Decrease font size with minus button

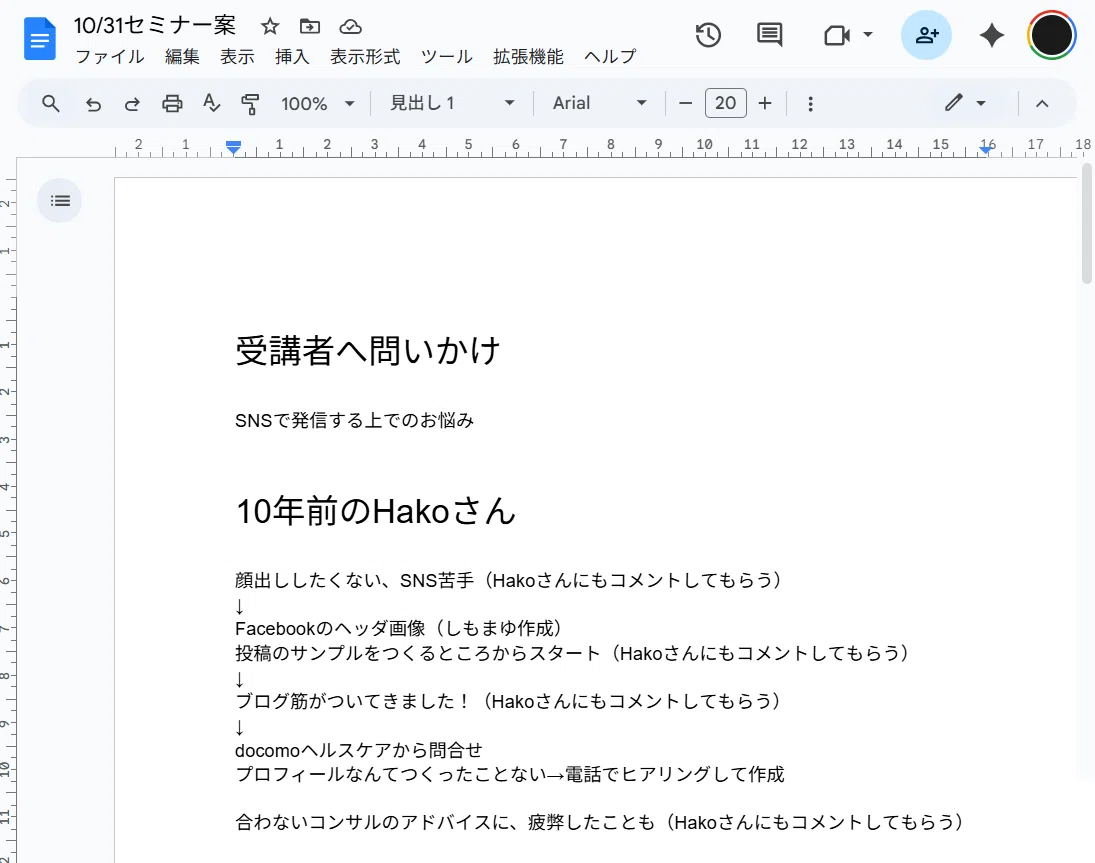point(685,103)
